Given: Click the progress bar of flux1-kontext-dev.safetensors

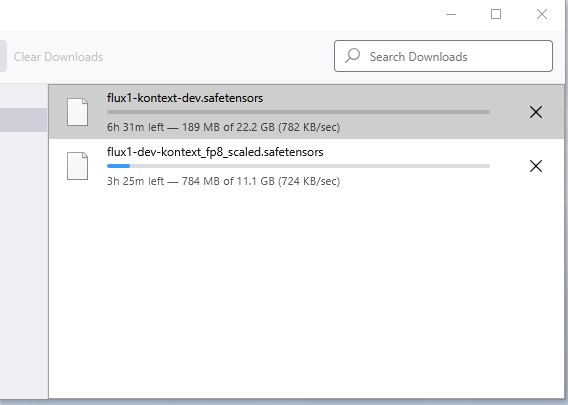Looking at the screenshot, I should click(x=298, y=112).
